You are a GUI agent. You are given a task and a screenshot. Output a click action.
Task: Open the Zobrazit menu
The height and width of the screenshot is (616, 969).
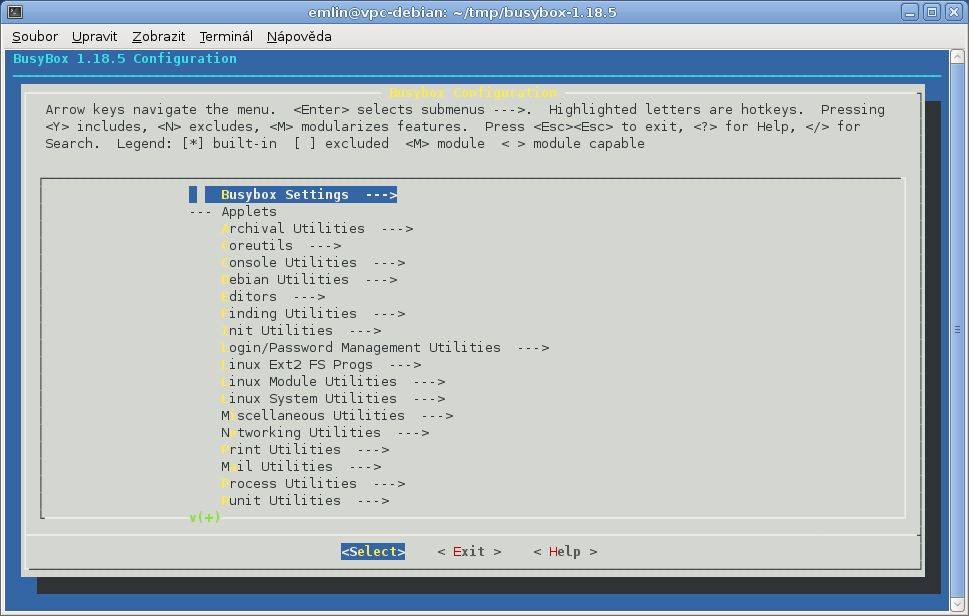(x=159, y=36)
